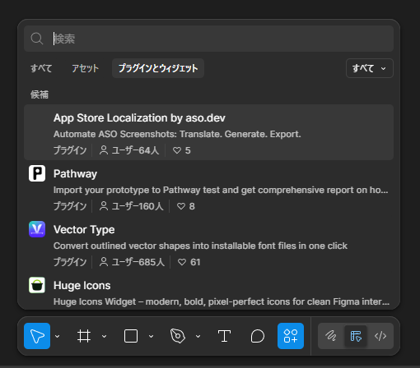Switch to Draw mode
Image resolution: width=420 pixels, height=368 pixels.
[331, 336]
